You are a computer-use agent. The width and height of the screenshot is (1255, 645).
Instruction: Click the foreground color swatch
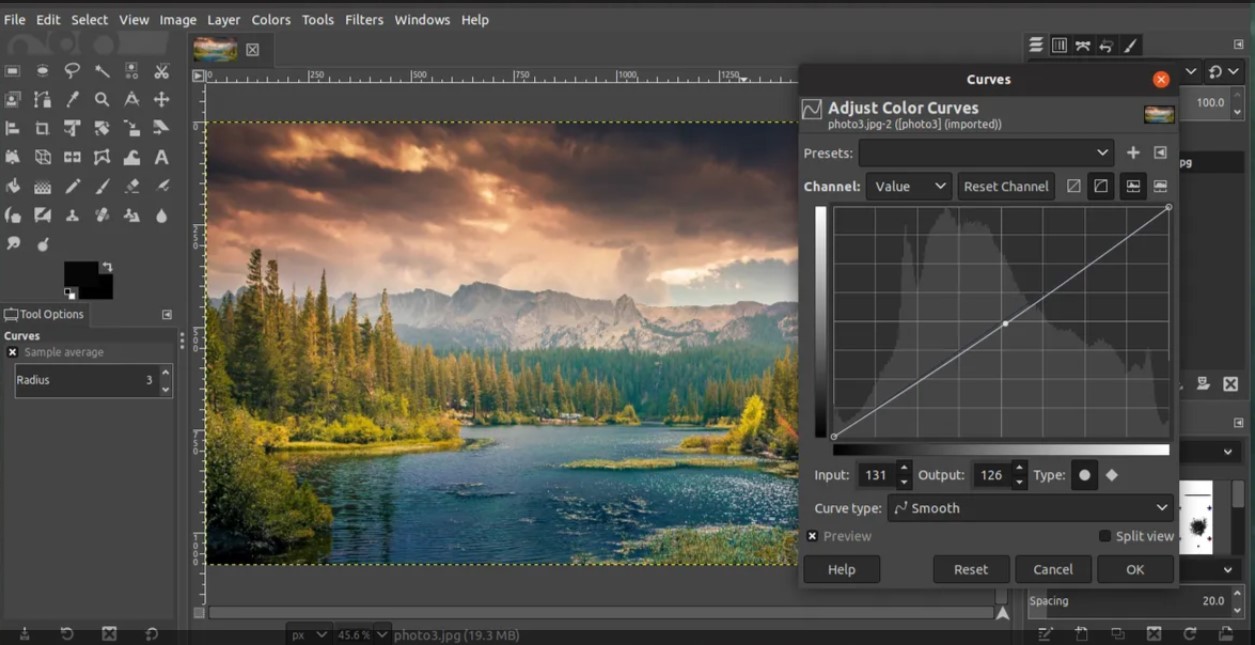(x=80, y=274)
